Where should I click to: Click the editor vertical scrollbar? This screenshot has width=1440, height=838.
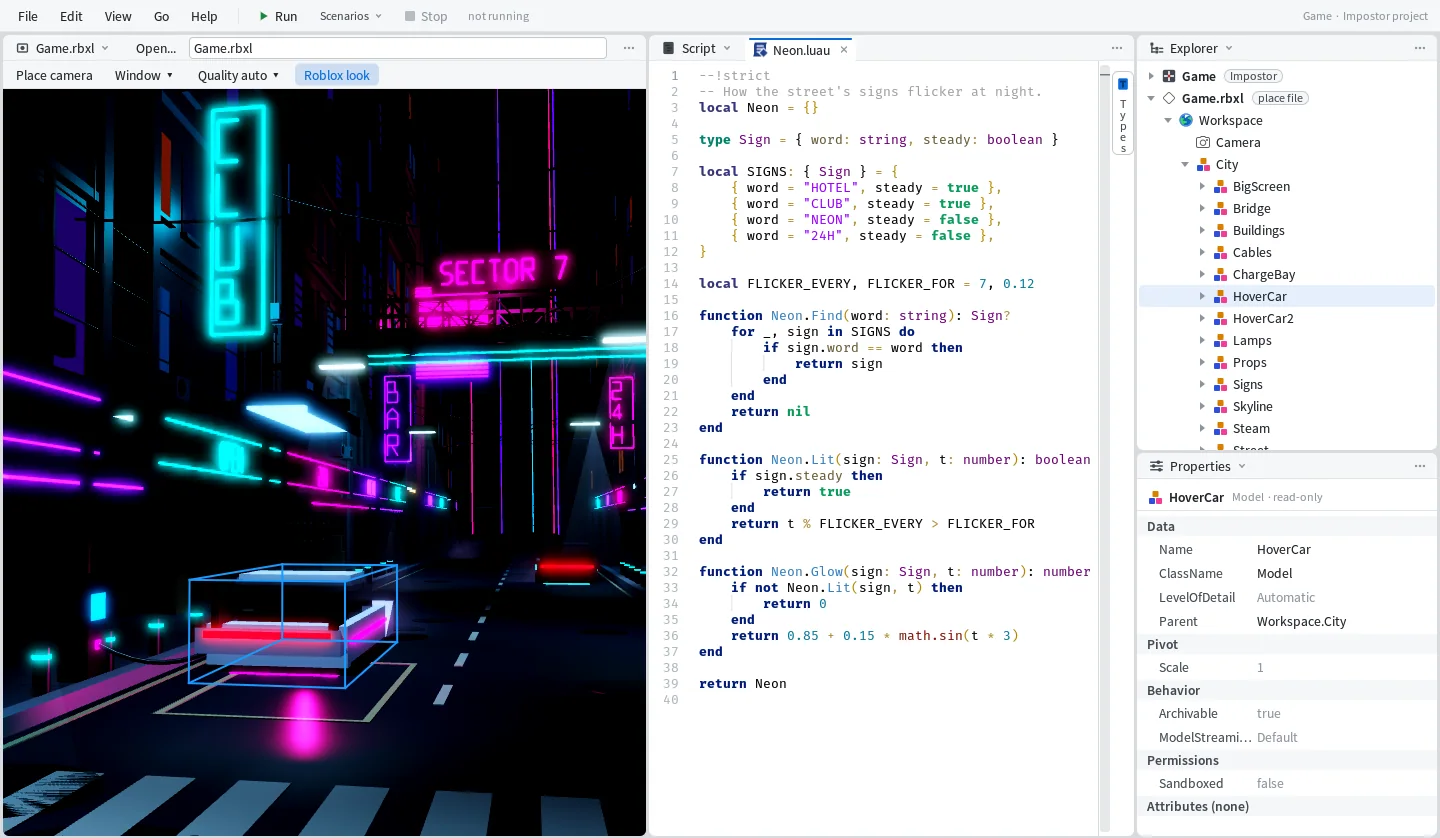1105,450
